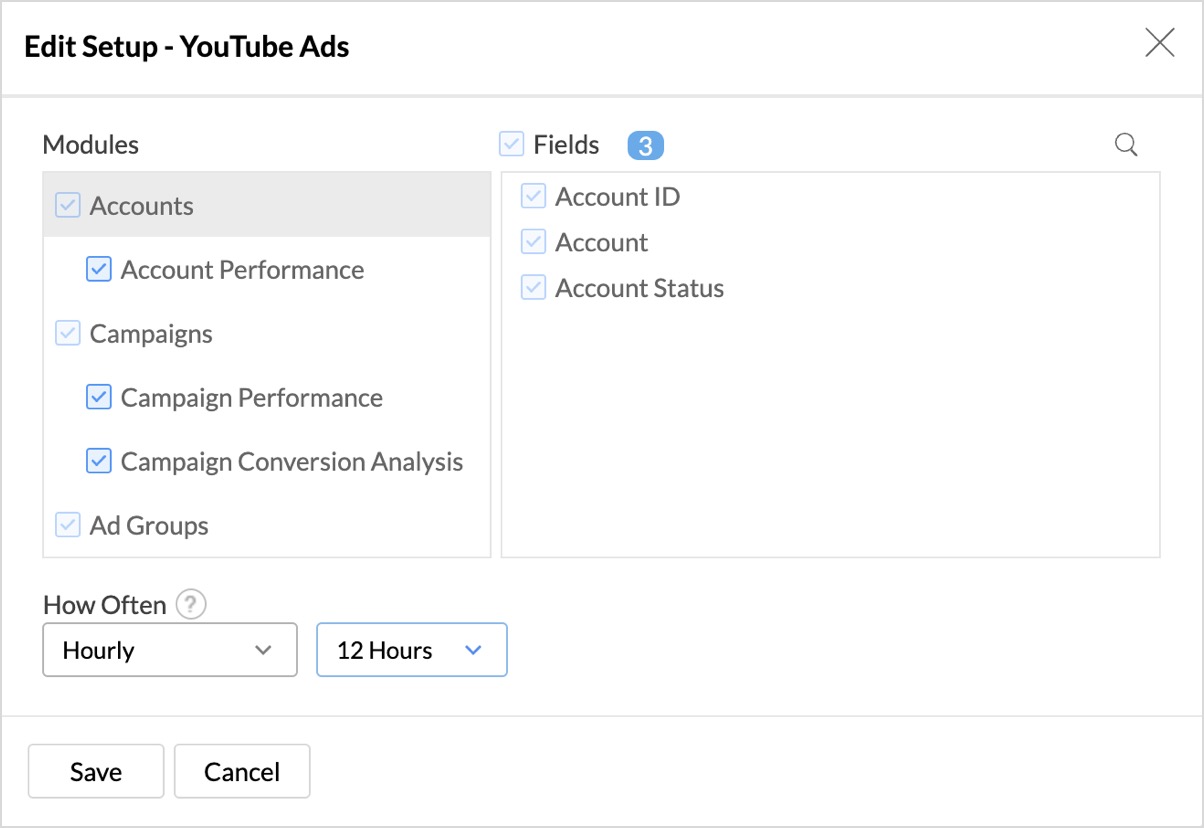Click the Cancel button

tap(242, 771)
